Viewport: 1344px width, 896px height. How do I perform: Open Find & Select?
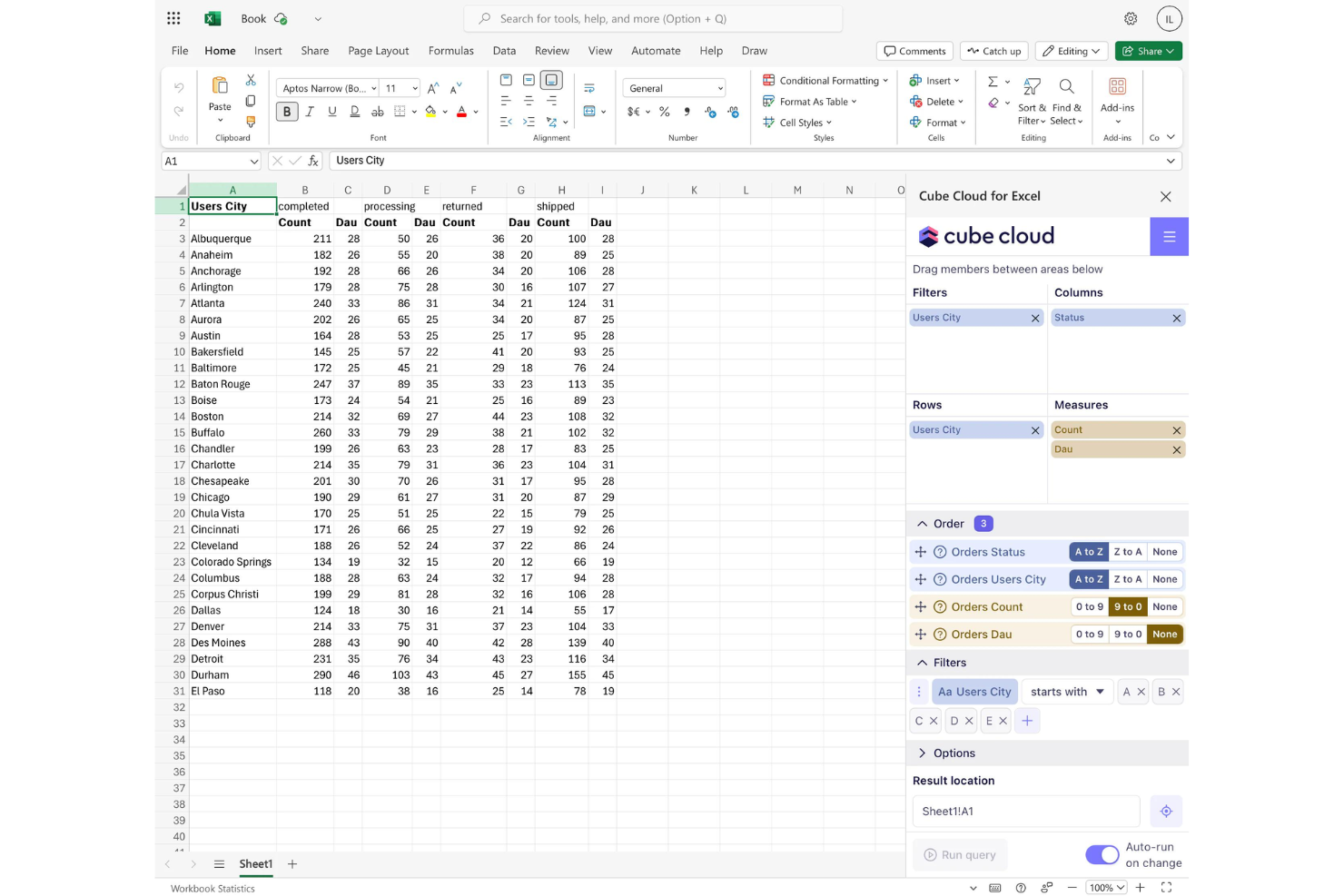point(1067,101)
